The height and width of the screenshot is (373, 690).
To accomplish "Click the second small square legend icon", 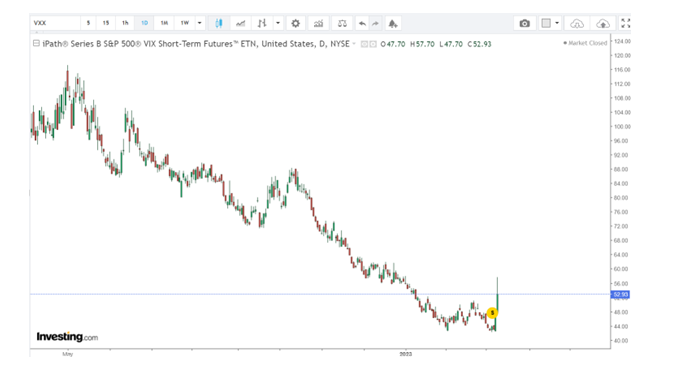I will (x=373, y=44).
